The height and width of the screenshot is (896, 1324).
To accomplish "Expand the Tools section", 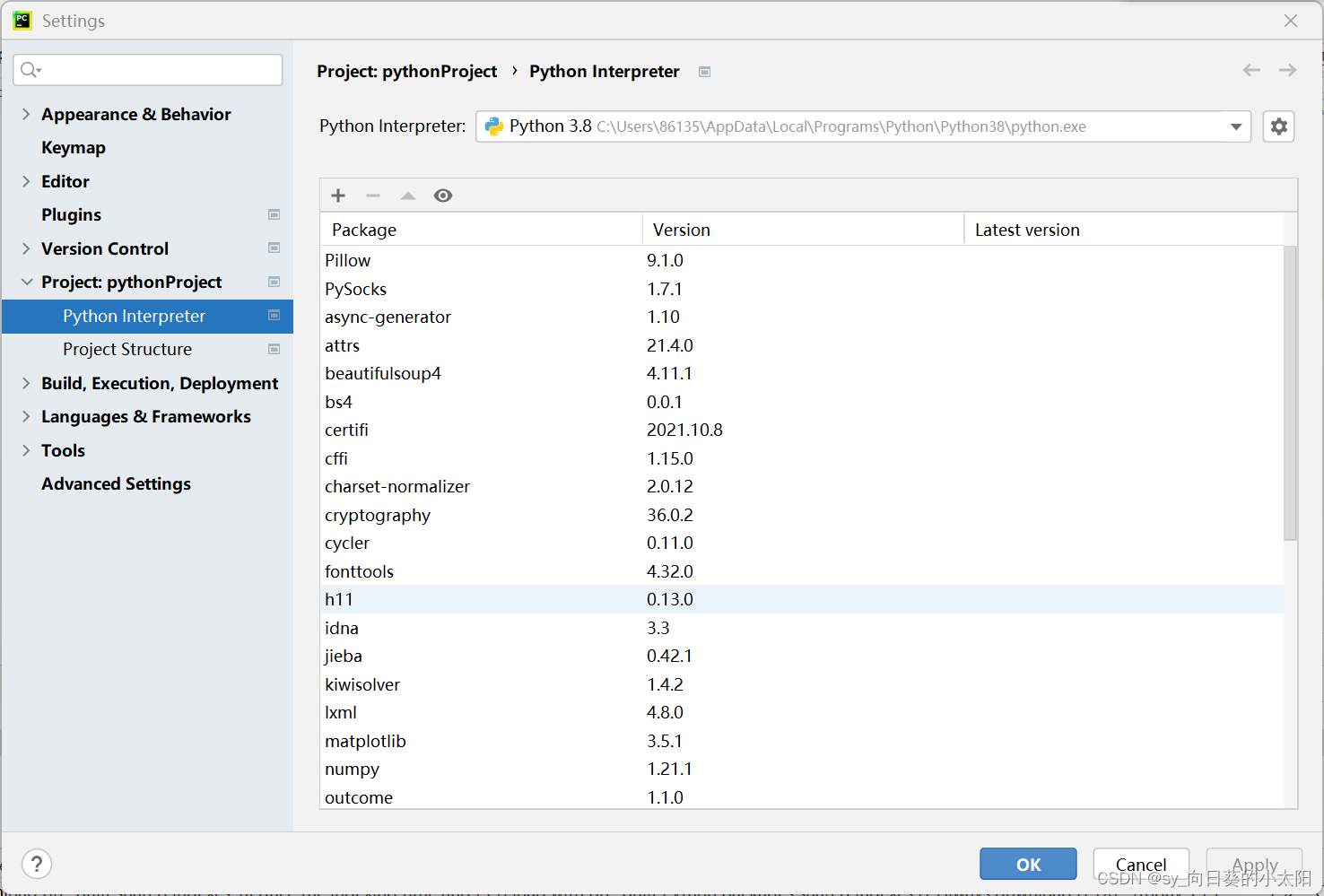I will point(26,450).
